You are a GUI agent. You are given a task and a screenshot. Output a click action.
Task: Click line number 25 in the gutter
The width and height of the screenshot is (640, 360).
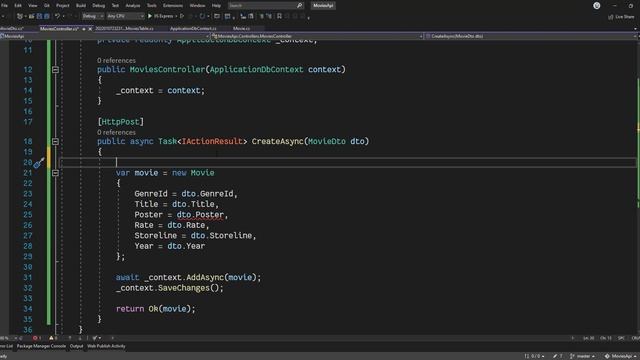(x=27, y=215)
